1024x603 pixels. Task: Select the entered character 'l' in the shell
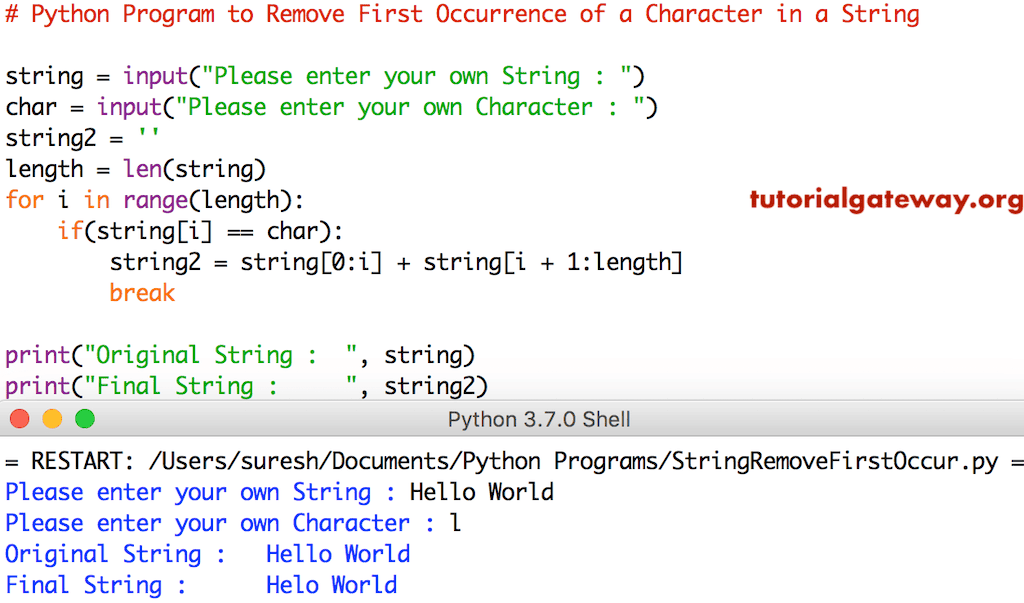tap(455, 522)
